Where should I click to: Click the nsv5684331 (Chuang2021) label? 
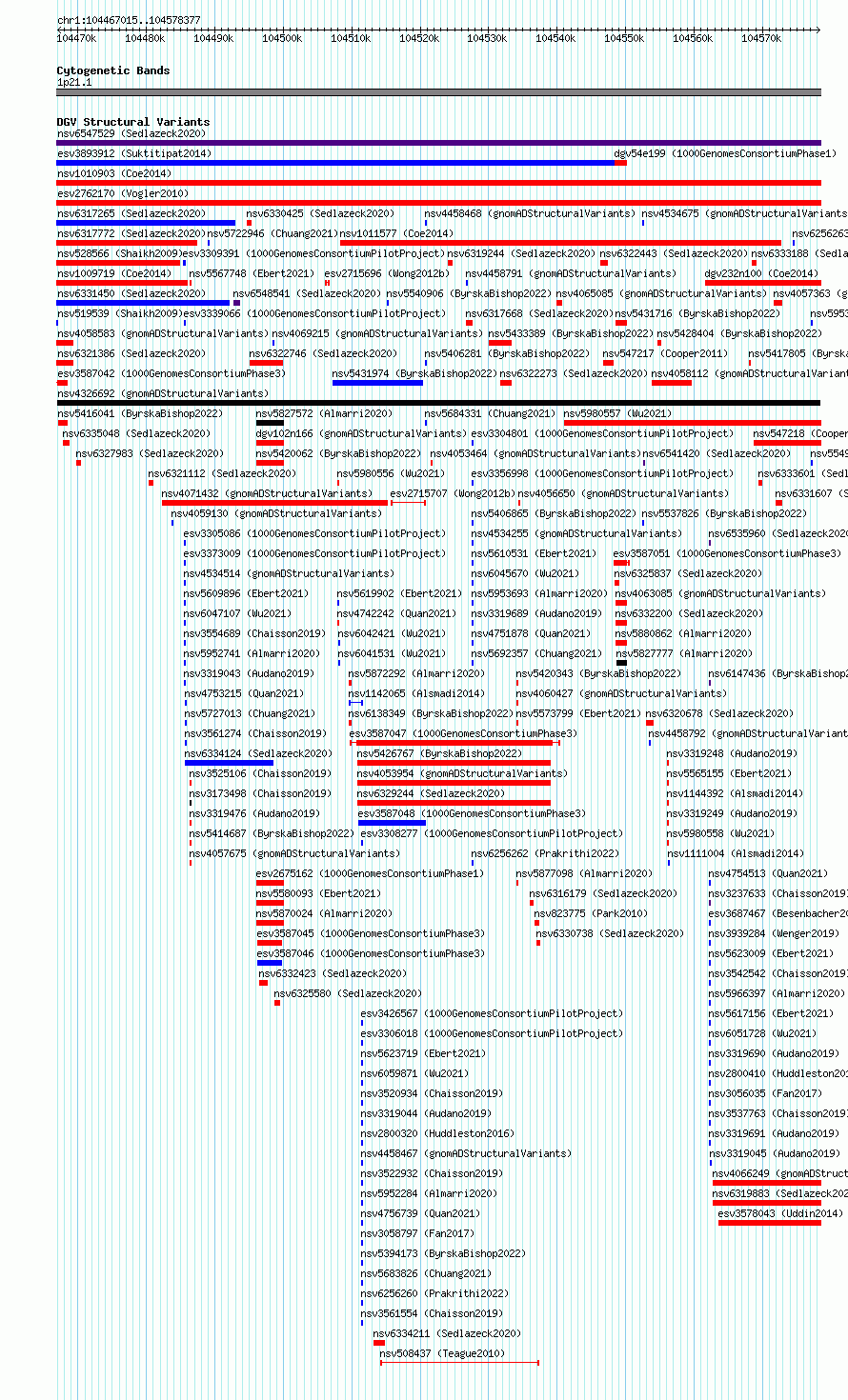(x=490, y=414)
